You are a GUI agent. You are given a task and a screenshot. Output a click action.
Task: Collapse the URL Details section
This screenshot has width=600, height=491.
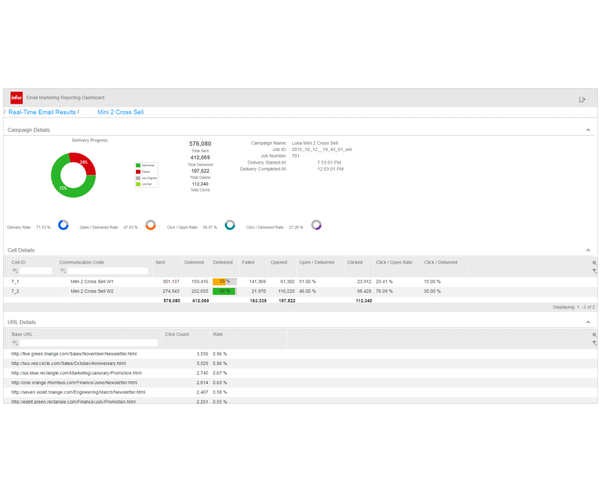(x=588, y=322)
